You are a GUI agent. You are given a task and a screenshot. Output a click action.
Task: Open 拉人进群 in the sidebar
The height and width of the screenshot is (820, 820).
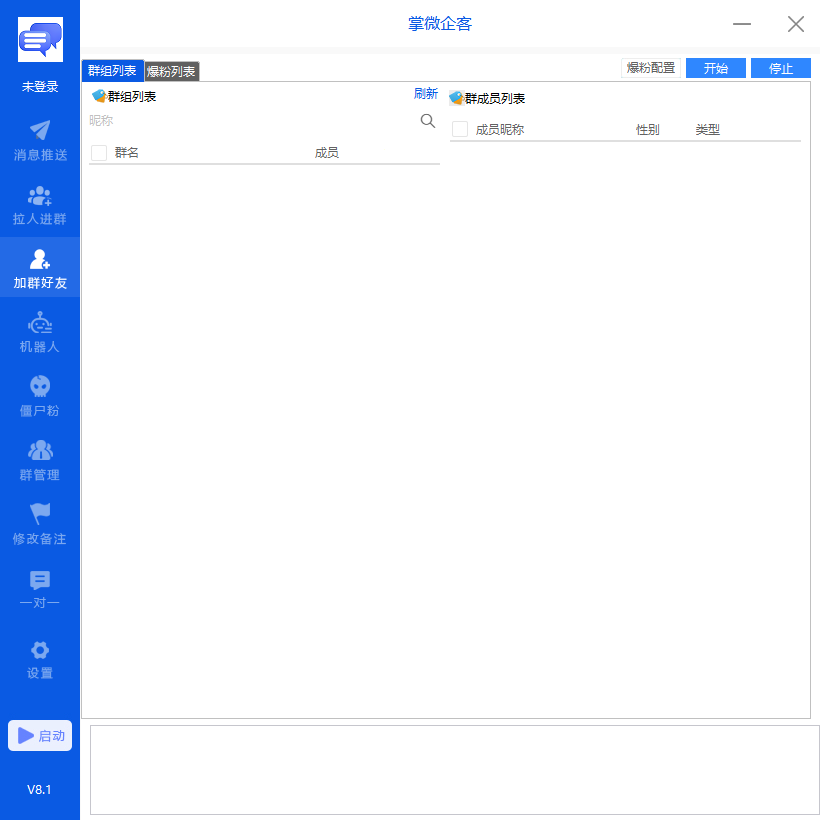(40, 205)
